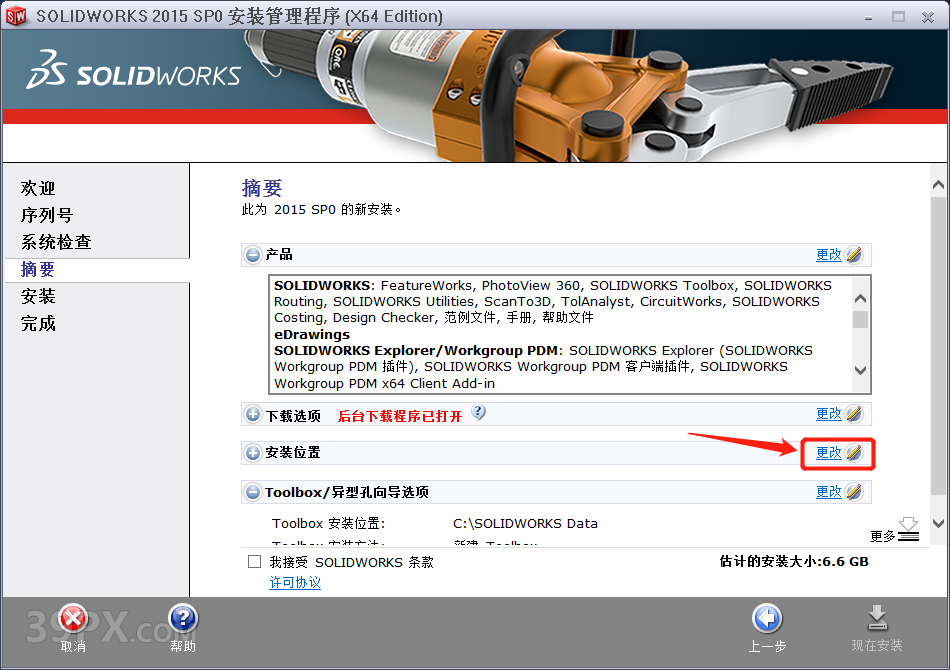Click the pencil icon next to 下载选项
950x670 pixels.
[x=855, y=413]
